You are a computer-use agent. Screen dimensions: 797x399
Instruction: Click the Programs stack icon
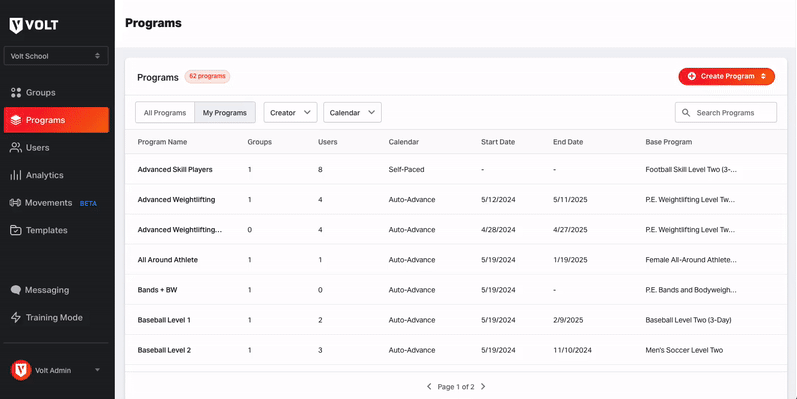pos(16,120)
